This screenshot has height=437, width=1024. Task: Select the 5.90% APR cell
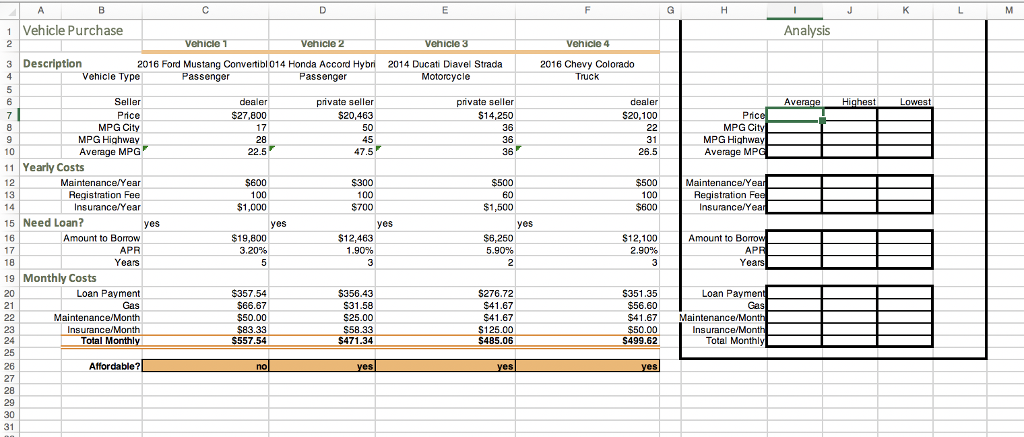pyautogui.click(x=445, y=250)
